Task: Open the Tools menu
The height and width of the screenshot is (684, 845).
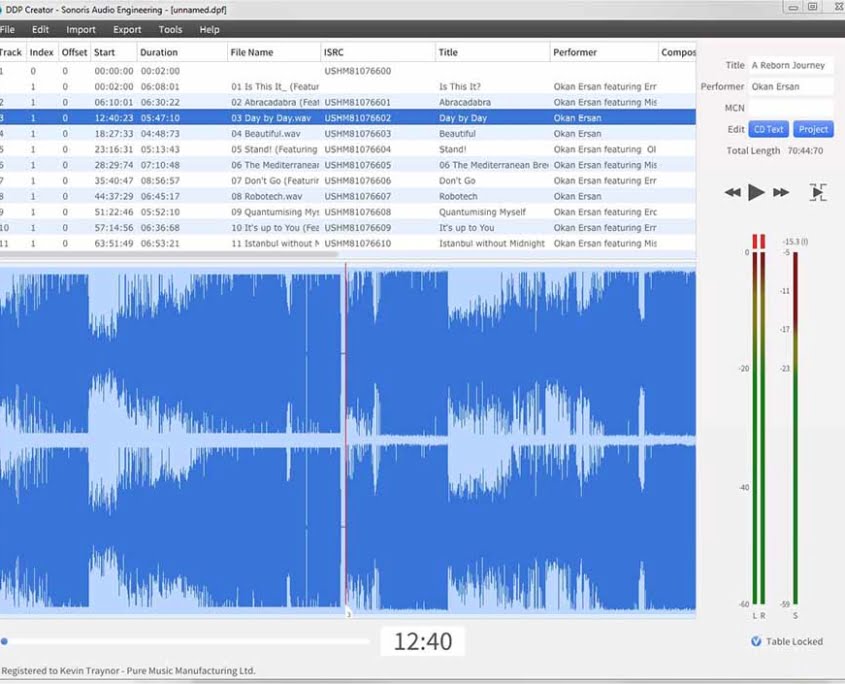Action: (x=170, y=30)
